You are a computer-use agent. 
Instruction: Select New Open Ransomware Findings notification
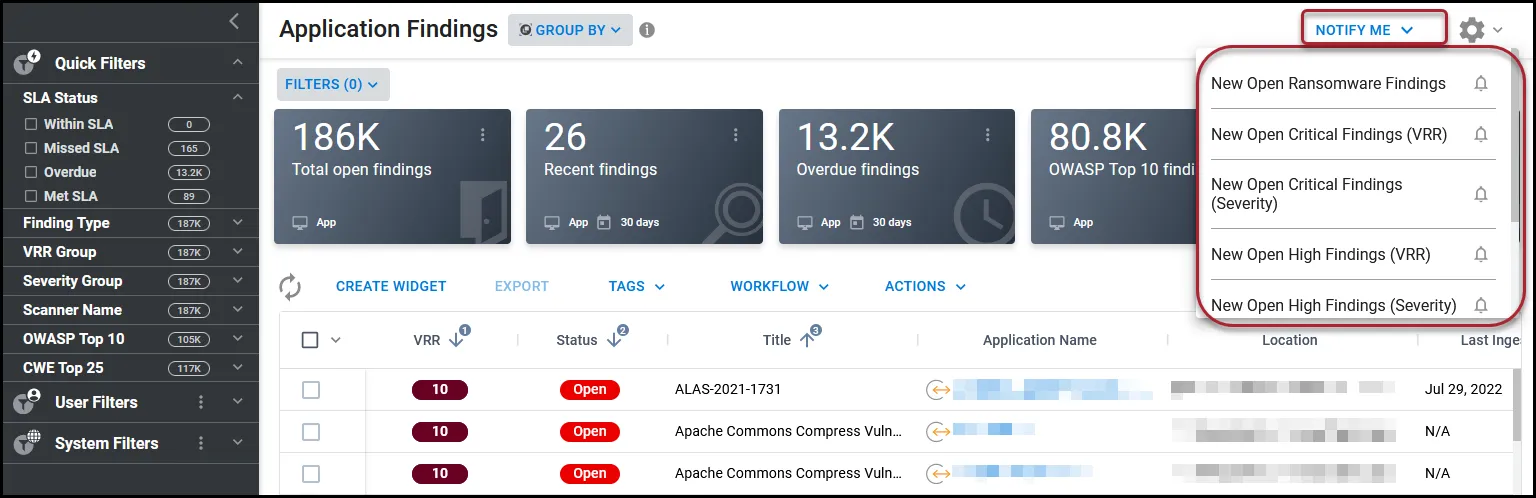coord(1328,84)
